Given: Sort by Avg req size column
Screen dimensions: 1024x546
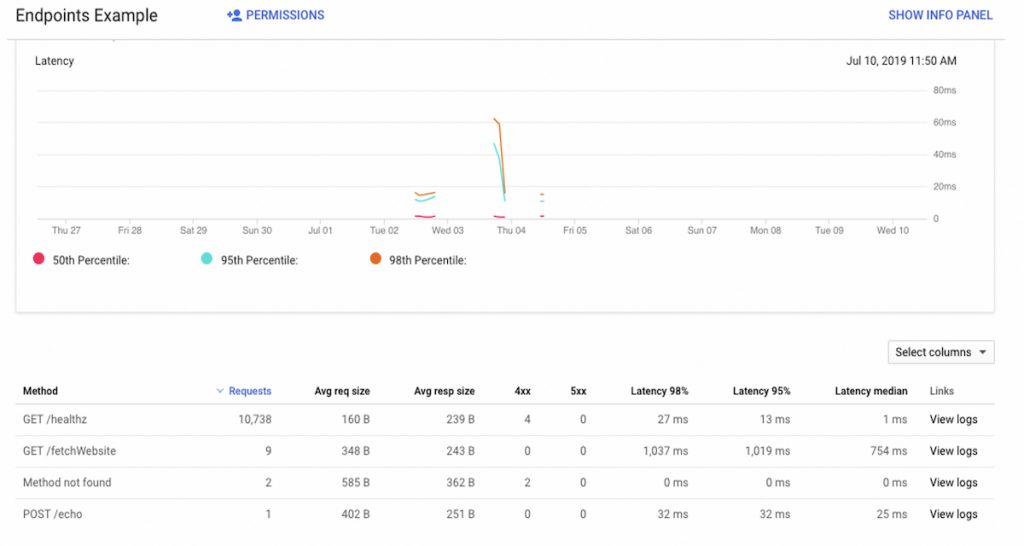Looking at the screenshot, I should tap(342, 391).
